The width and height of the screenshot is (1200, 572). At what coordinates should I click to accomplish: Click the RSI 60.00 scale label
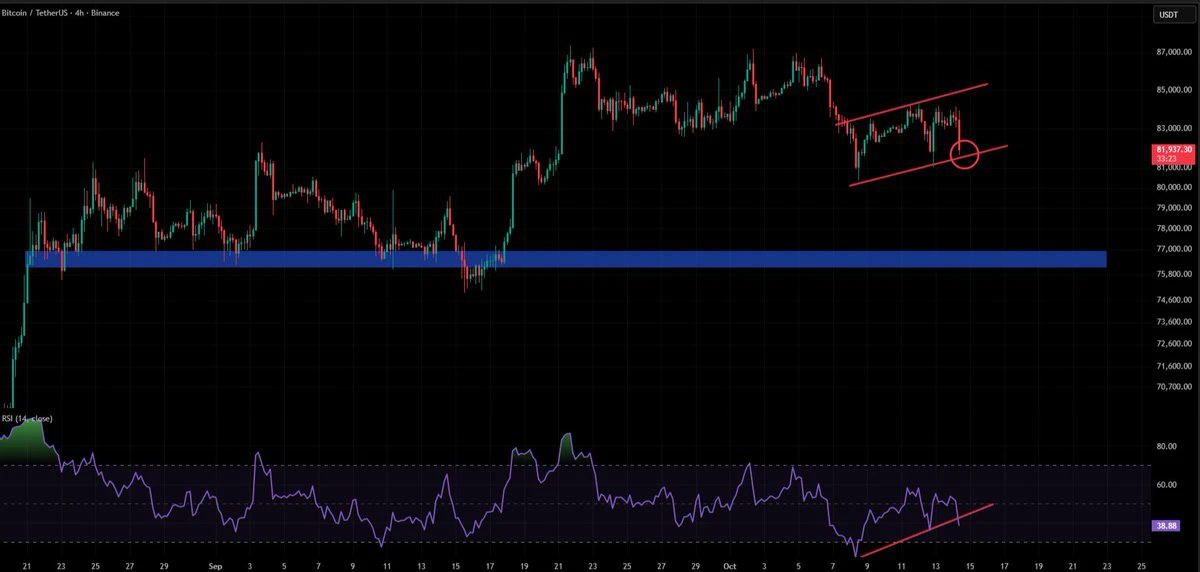click(1166, 485)
